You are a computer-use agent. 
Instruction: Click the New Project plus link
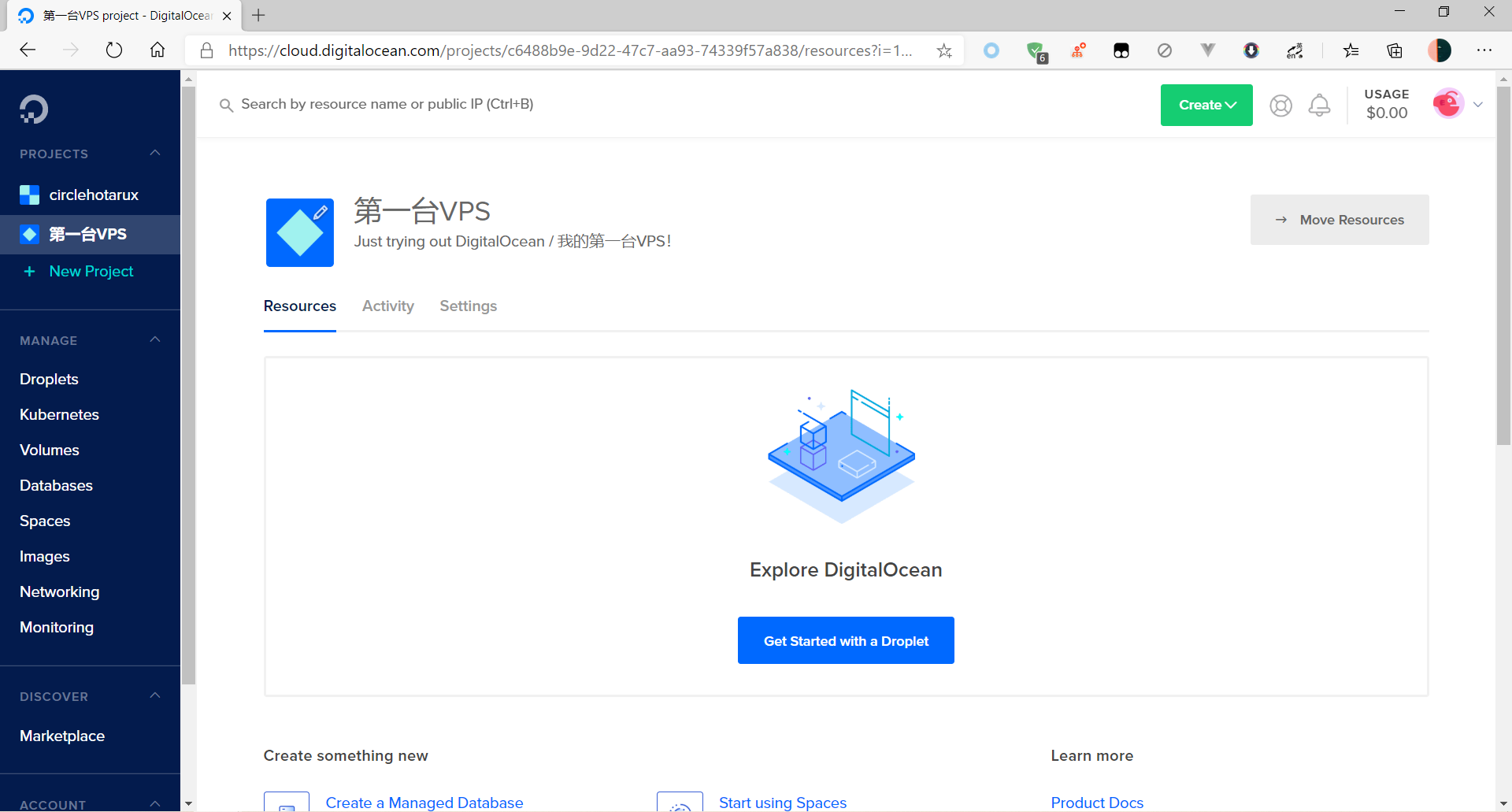pos(79,271)
